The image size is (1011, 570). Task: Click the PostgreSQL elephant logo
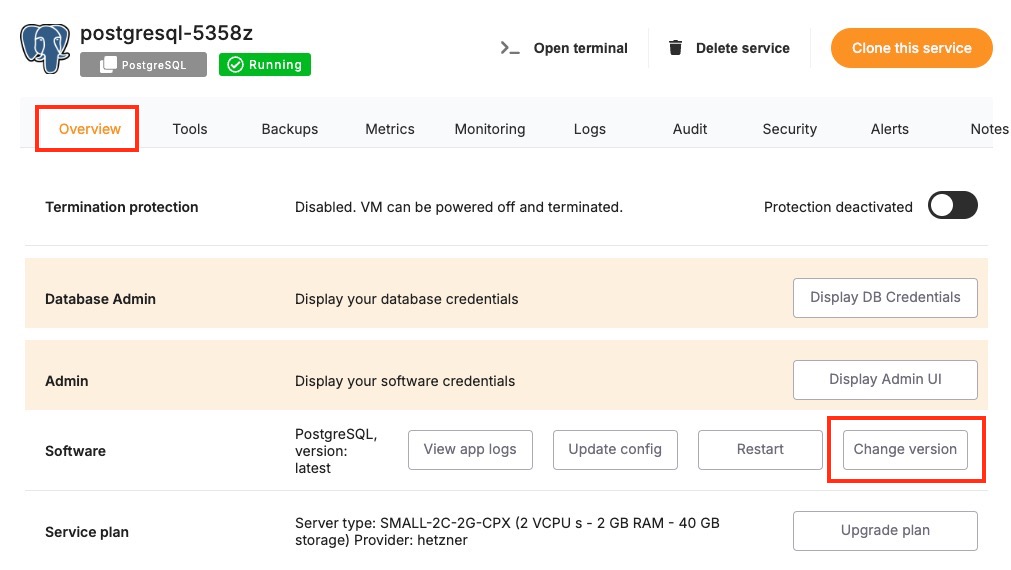tap(46, 49)
